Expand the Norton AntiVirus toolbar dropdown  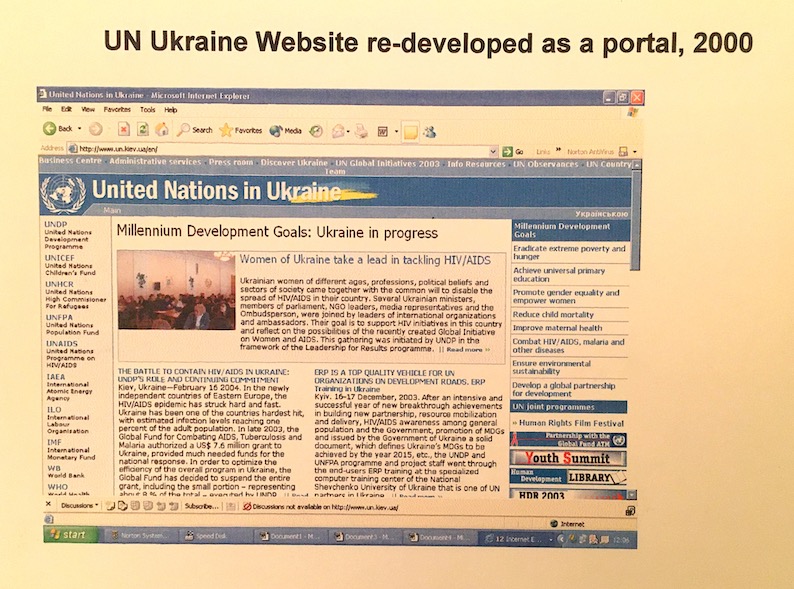click(x=634, y=151)
